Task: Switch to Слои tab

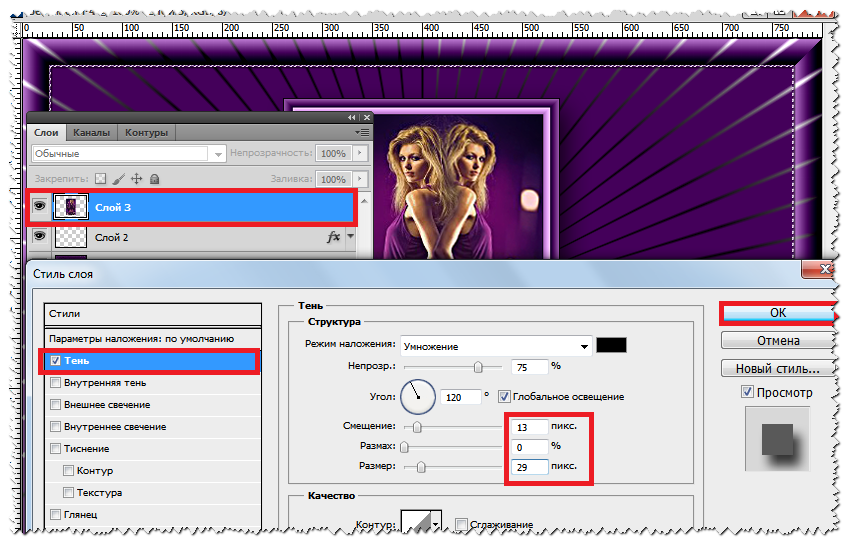Action: pyautogui.click(x=46, y=133)
